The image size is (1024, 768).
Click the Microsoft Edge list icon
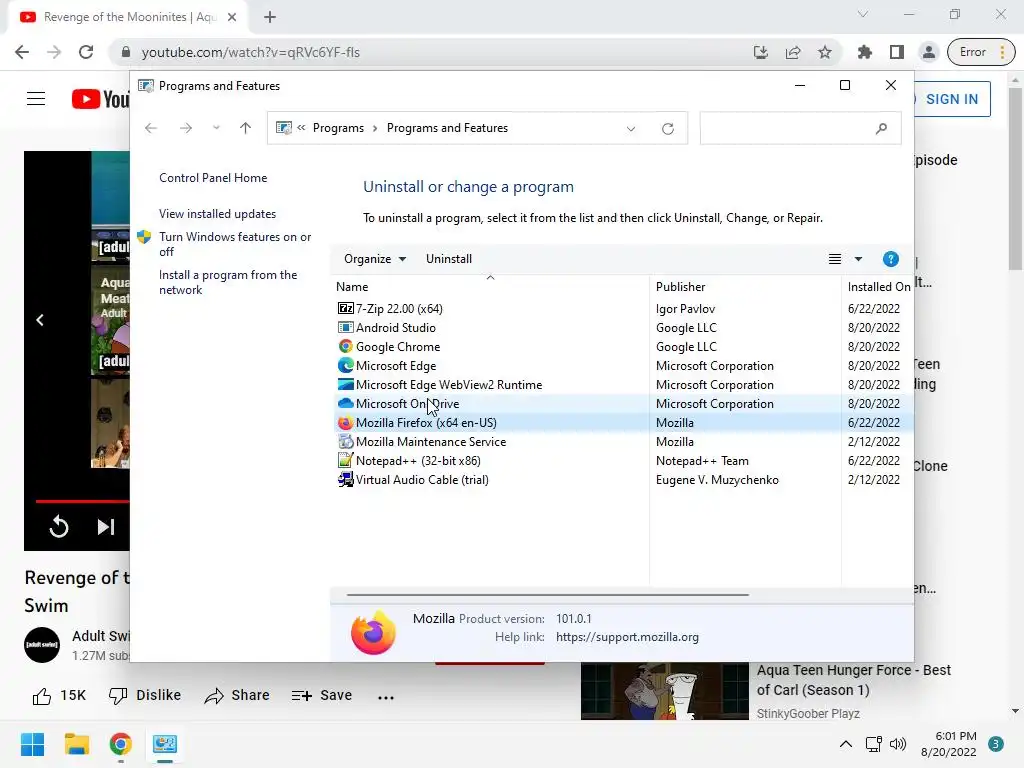tap(345, 365)
